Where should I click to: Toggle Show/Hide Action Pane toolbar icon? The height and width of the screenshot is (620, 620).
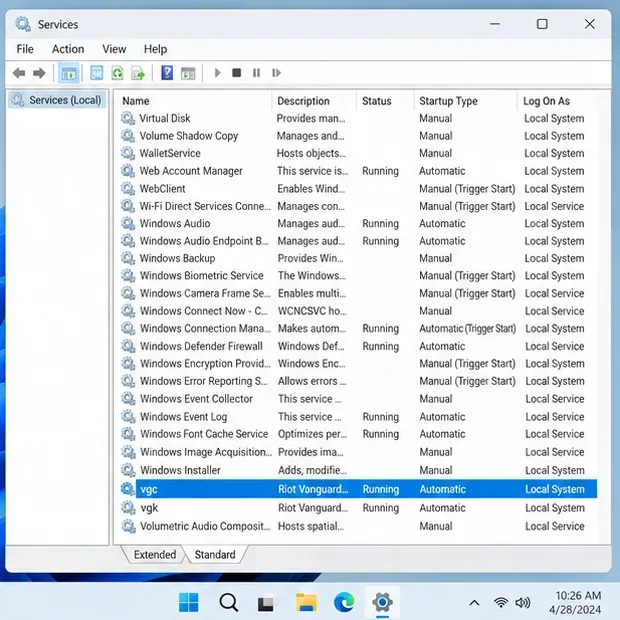click(188, 73)
